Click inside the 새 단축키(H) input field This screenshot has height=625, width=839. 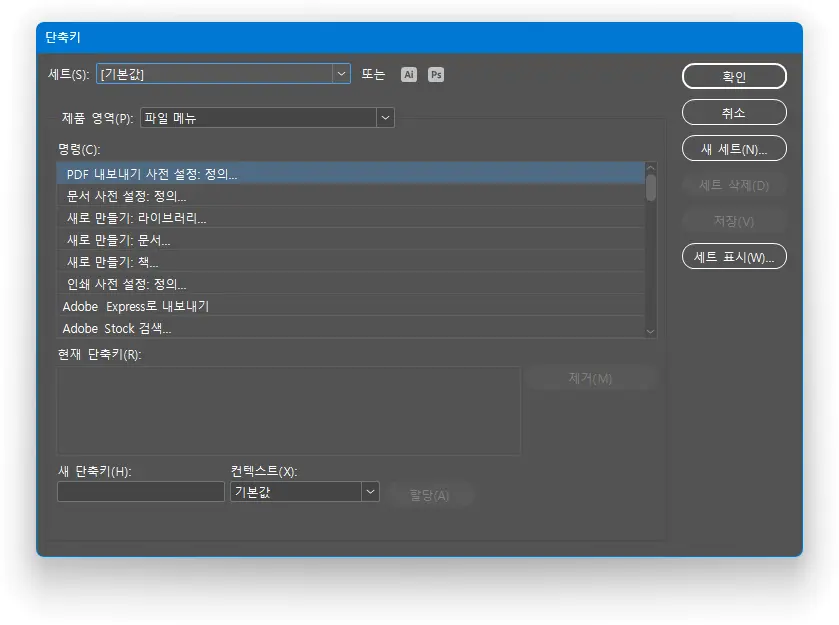coord(140,491)
